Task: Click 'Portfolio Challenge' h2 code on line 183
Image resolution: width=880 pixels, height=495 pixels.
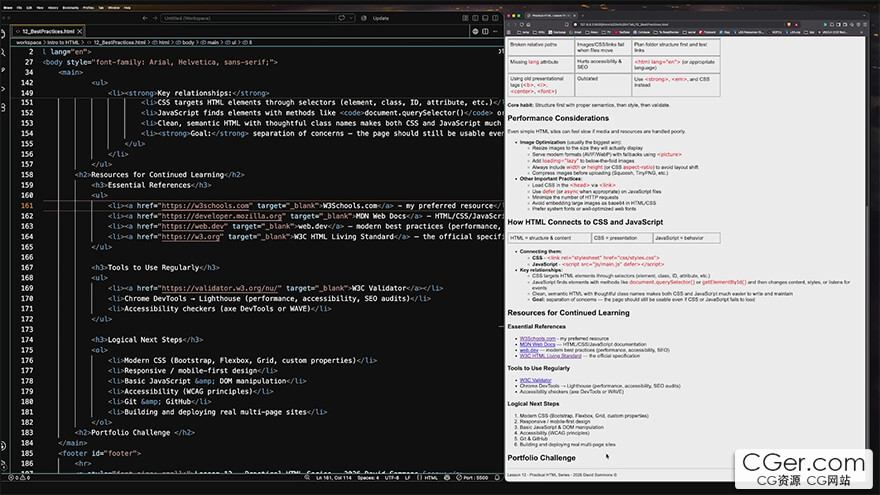Action: [135, 433]
